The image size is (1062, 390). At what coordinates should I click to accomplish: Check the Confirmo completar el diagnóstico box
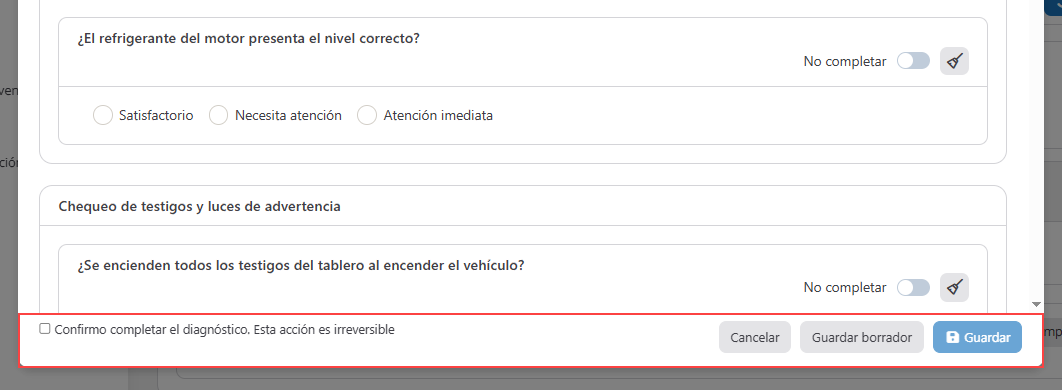tap(45, 329)
